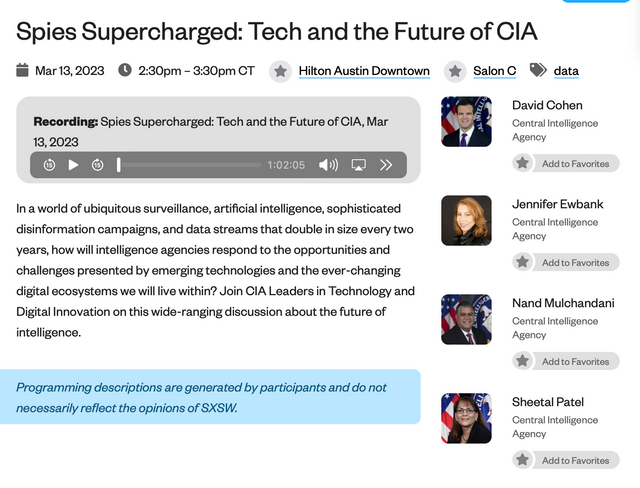This screenshot has height=488, width=640.
Task: Skip forward 15 seconds in the recording
Action: pyautogui.click(x=97, y=165)
